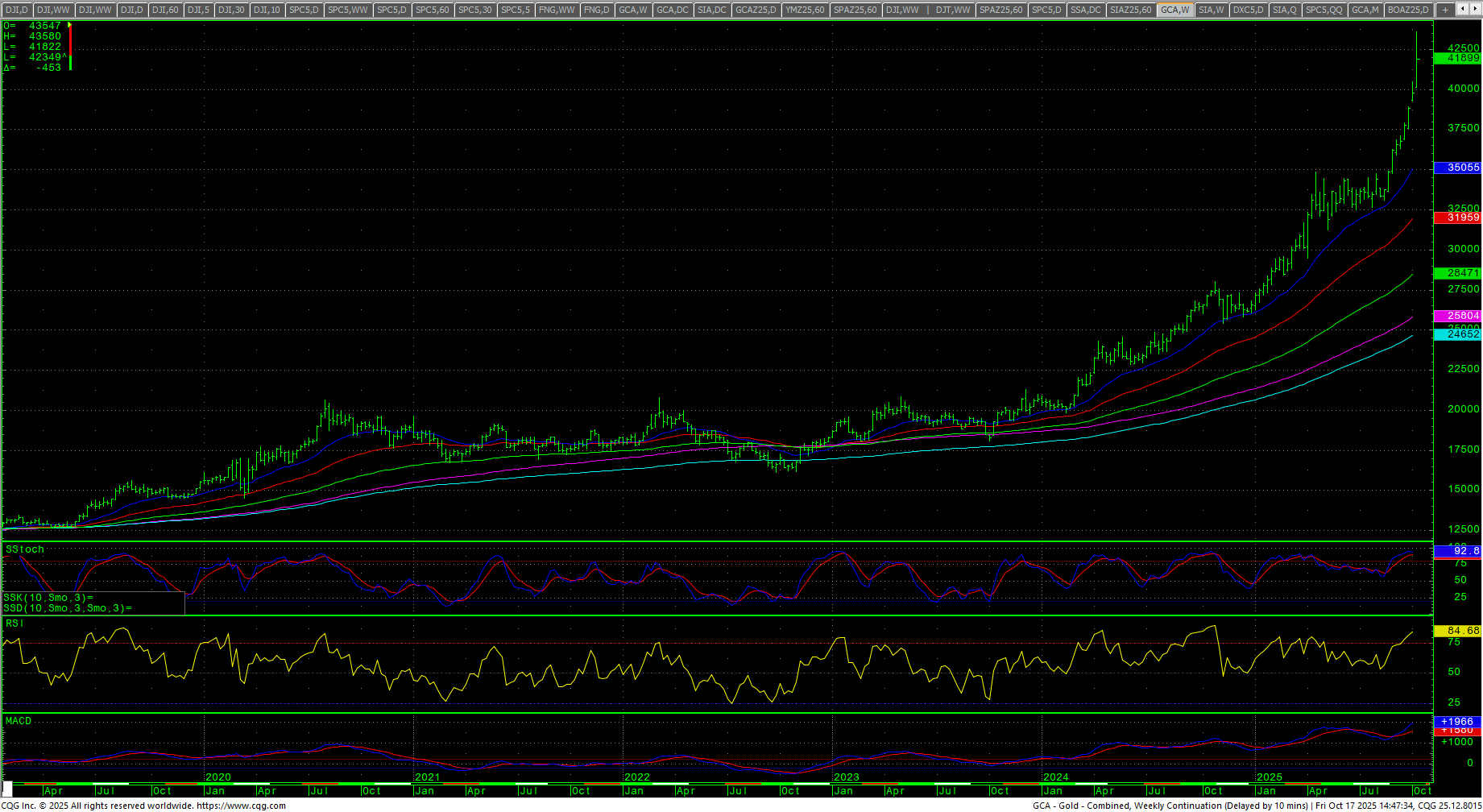Click the RSI study label
This screenshot has height=812, width=1483.
pyautogui.click(x=14, y=623)
